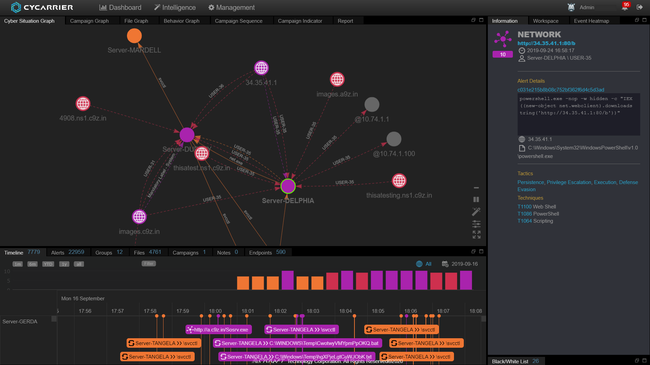This screenshot has height=365, width=650.
Task: Click the Admin avatar icon
Action: [571, 7]
